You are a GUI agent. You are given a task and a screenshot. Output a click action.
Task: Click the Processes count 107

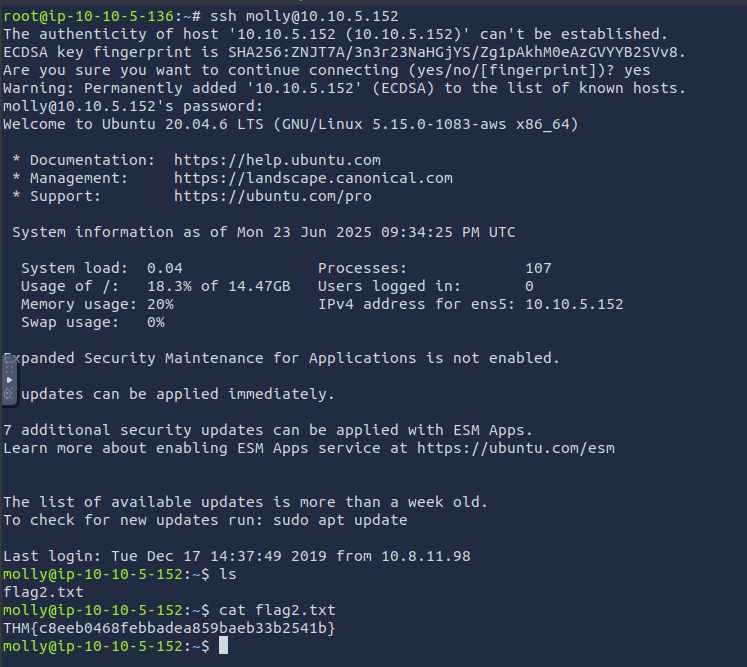coord(538,268)
